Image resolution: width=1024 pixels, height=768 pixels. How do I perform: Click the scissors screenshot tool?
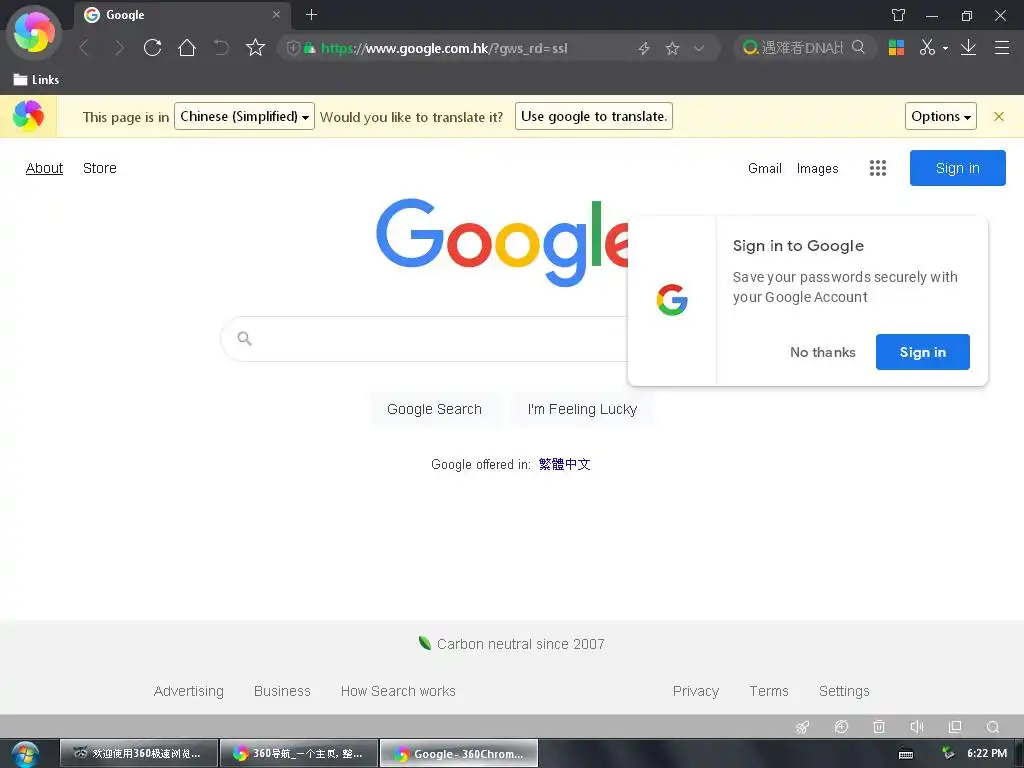(x=927, y=47)
